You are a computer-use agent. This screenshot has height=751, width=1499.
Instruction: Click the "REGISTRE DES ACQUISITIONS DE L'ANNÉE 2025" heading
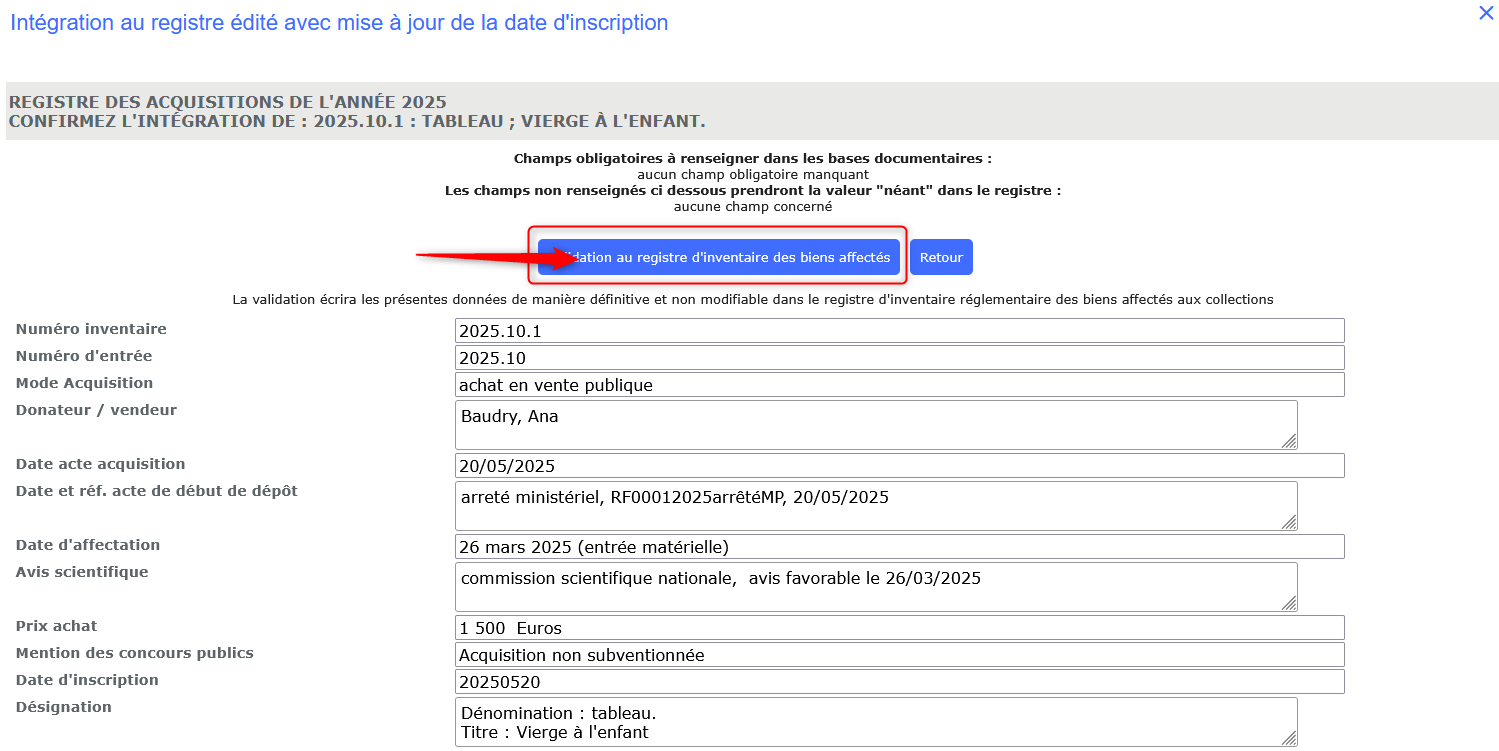227,102
